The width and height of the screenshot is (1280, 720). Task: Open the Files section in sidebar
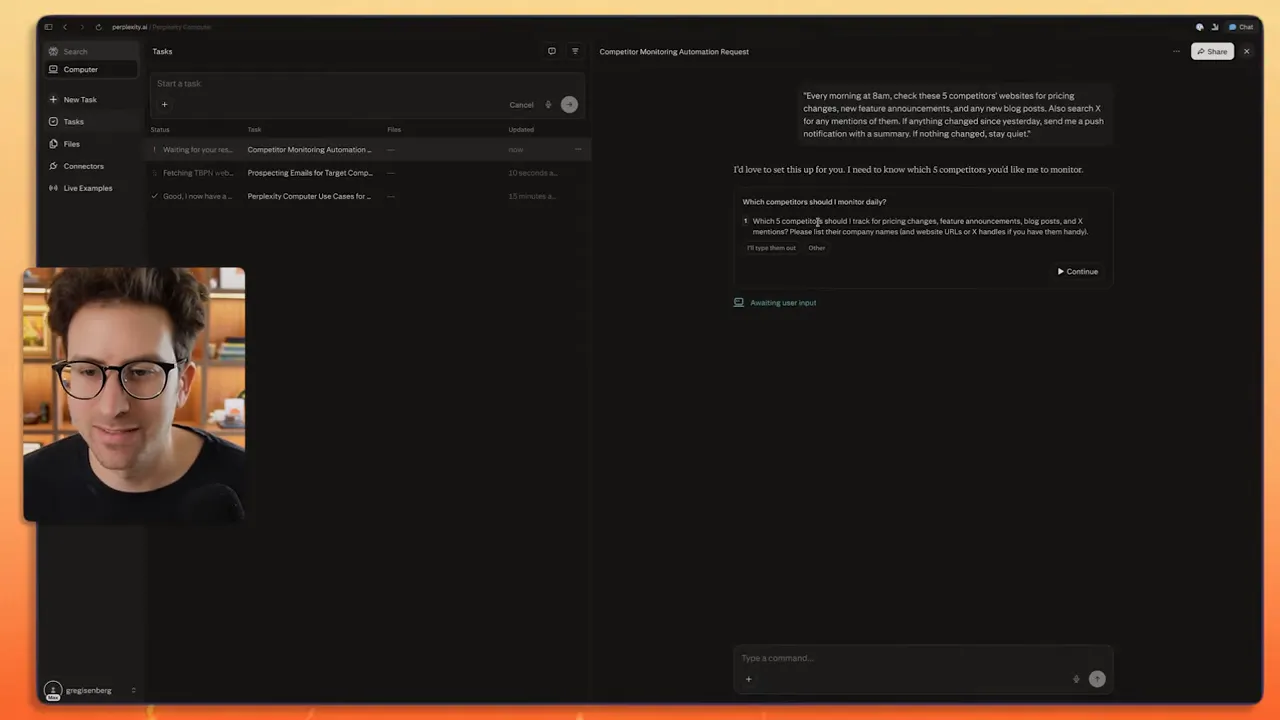(x=71, y=144)
